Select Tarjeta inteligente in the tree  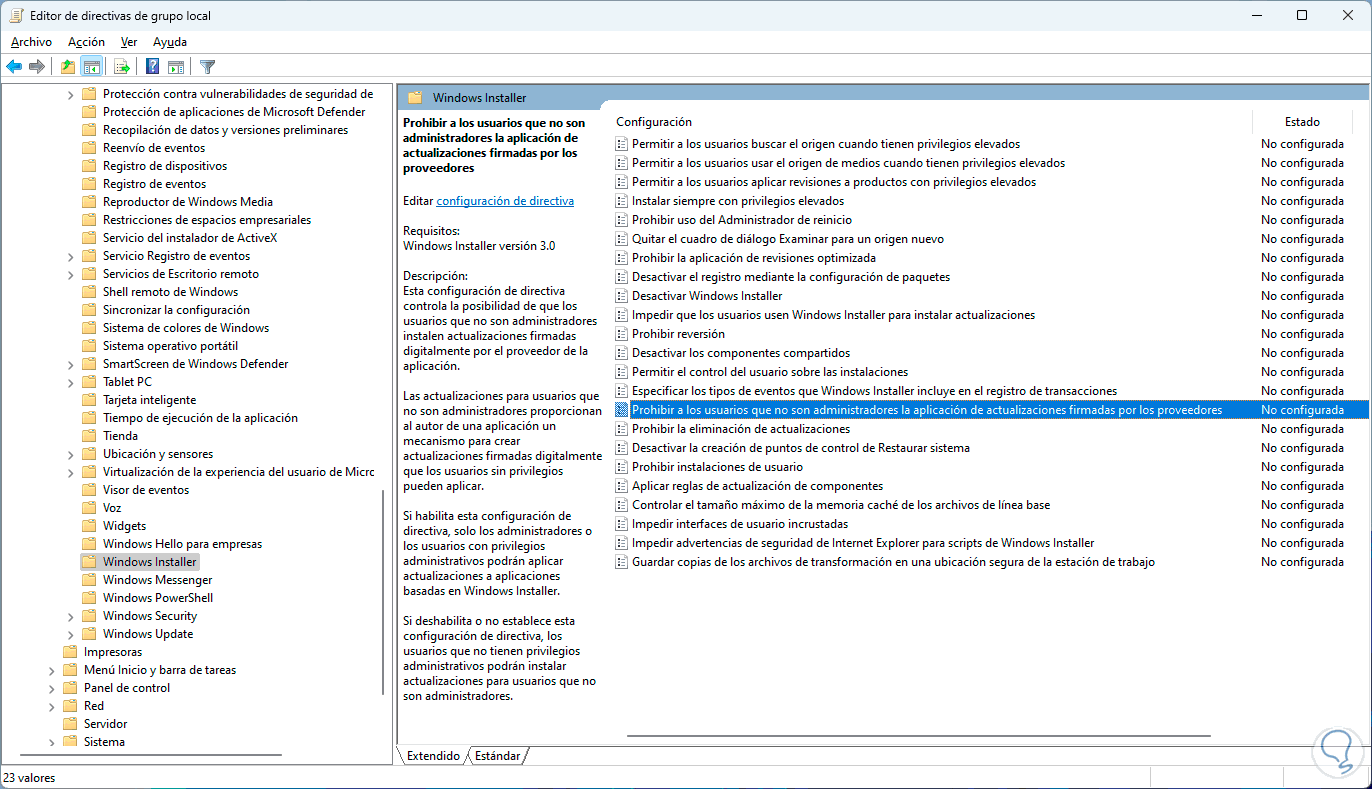point(149,400)
